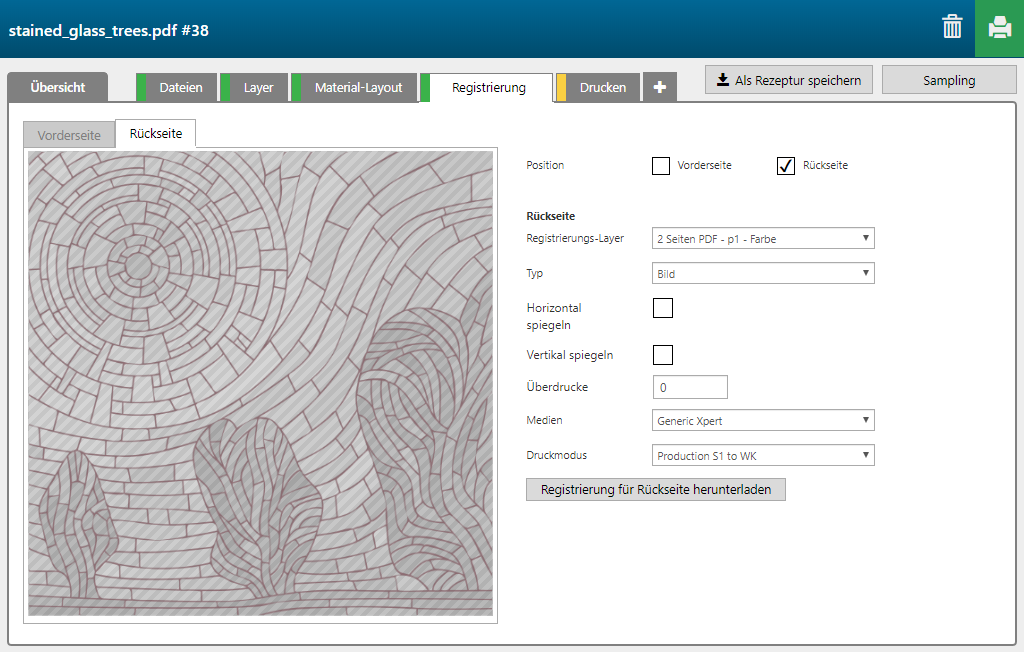The width and height of the screenshot is (1024, 652).
Task: Toggle the Horizontal spiegeln checkbox
Action: [662, 308]
